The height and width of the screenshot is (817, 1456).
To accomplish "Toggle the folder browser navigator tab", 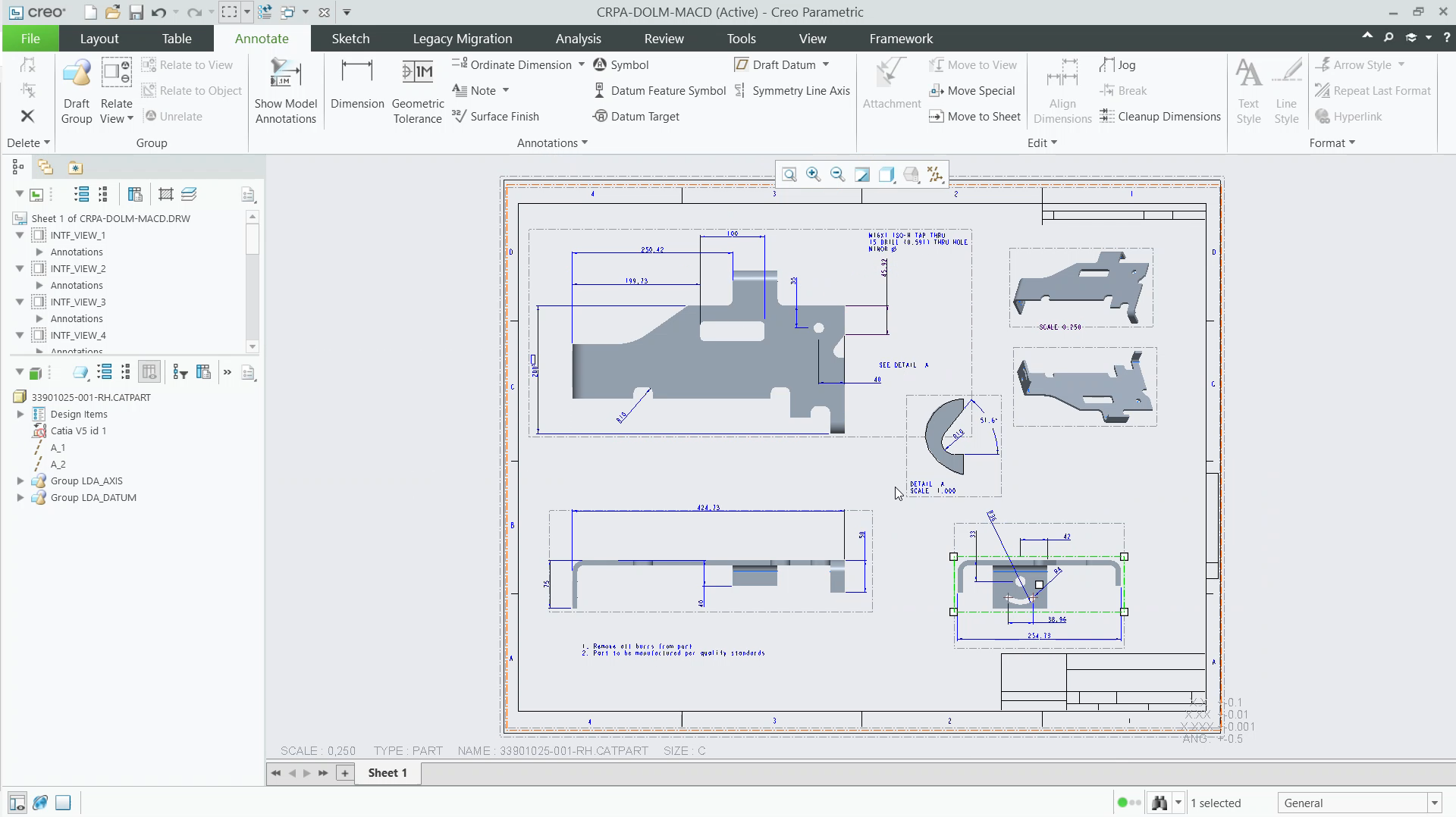I will pyautogui.click(x=45, y=167).
